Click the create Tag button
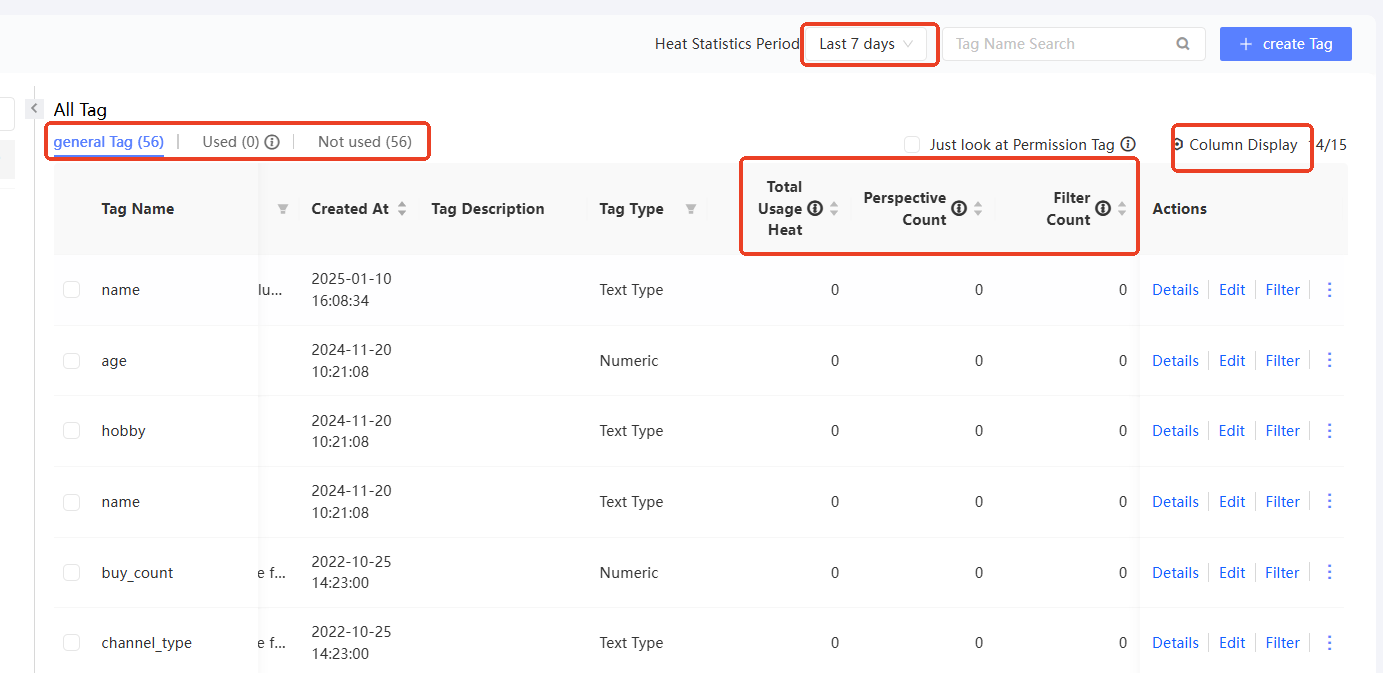This screenshot has width=1383, height=673. tap(1285, 44)
